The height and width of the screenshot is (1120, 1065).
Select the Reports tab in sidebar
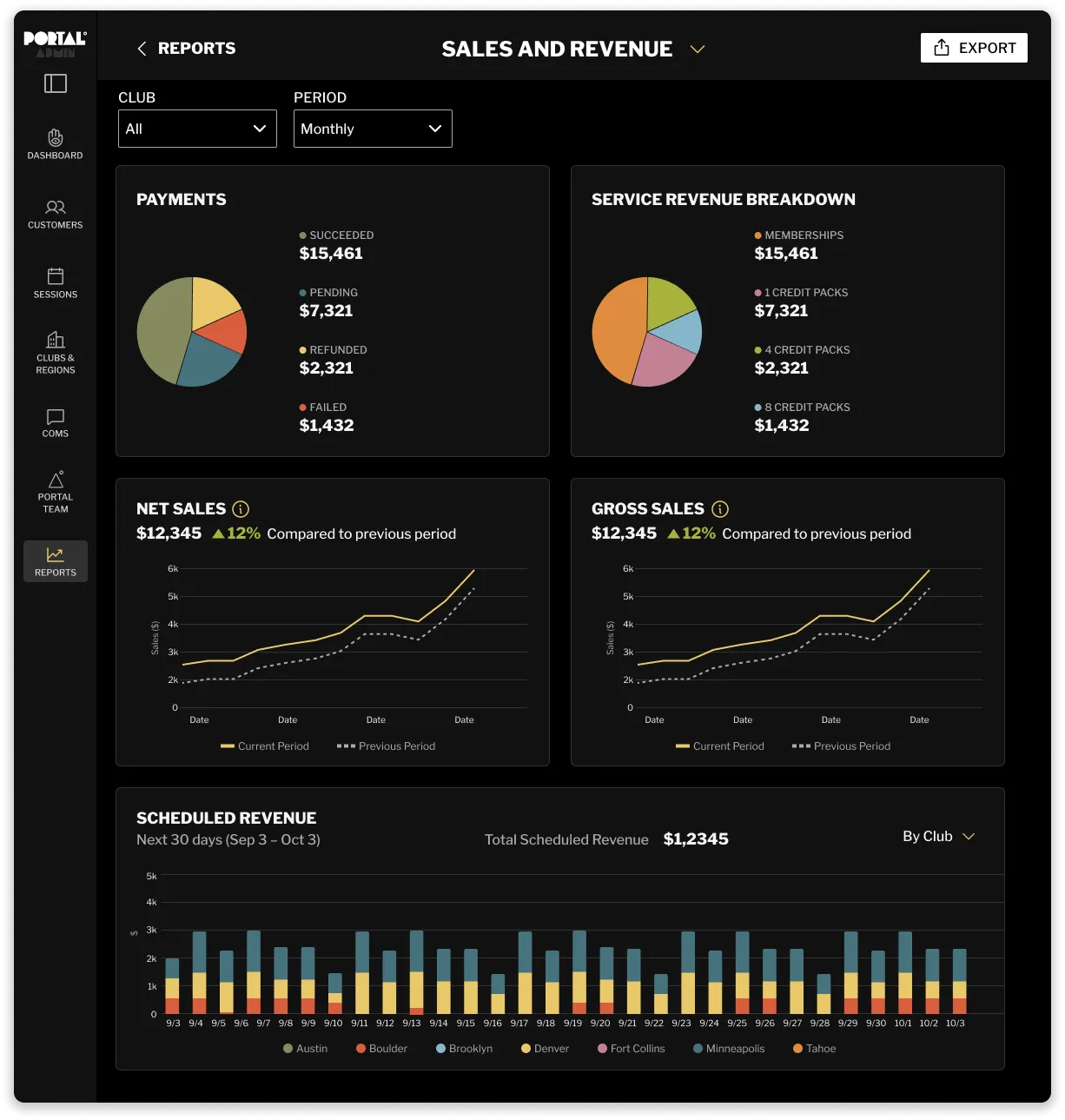click(x=55, y=561)
